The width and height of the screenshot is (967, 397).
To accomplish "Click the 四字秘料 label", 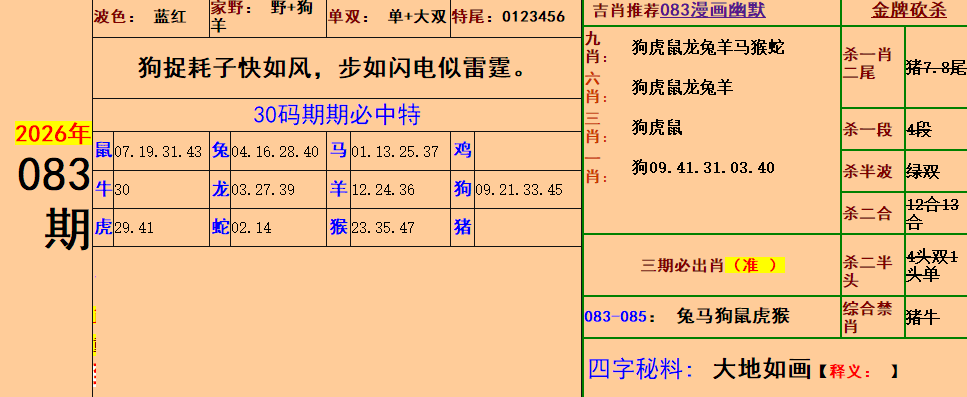I will pos(641,369).
